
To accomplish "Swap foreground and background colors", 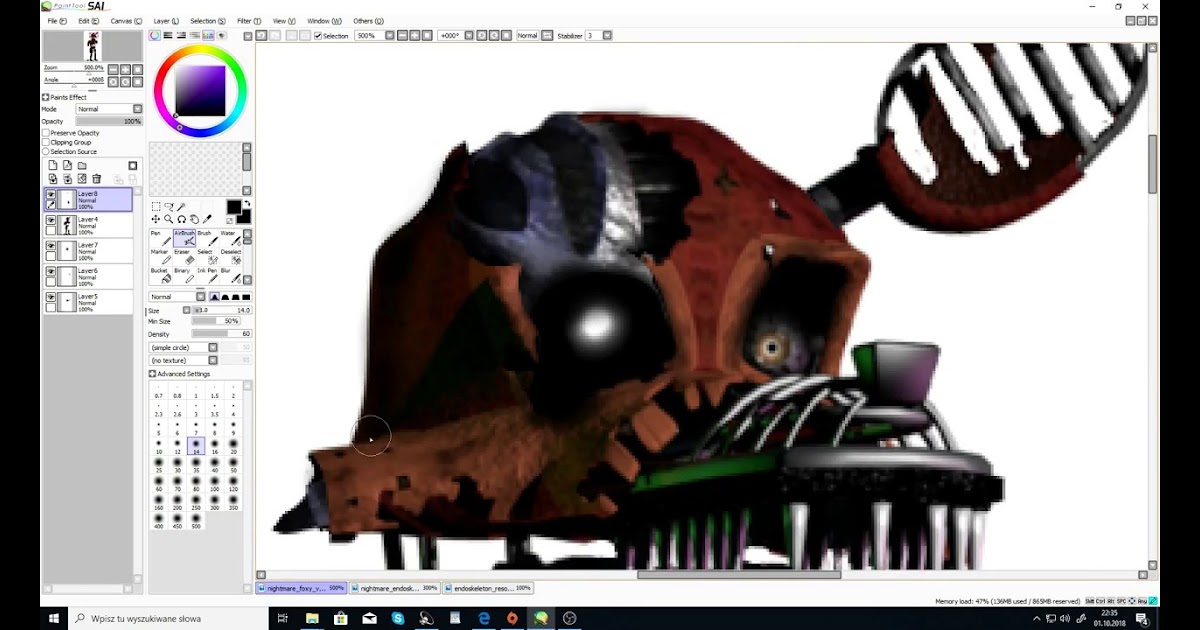I will click(x=246, y=204).
